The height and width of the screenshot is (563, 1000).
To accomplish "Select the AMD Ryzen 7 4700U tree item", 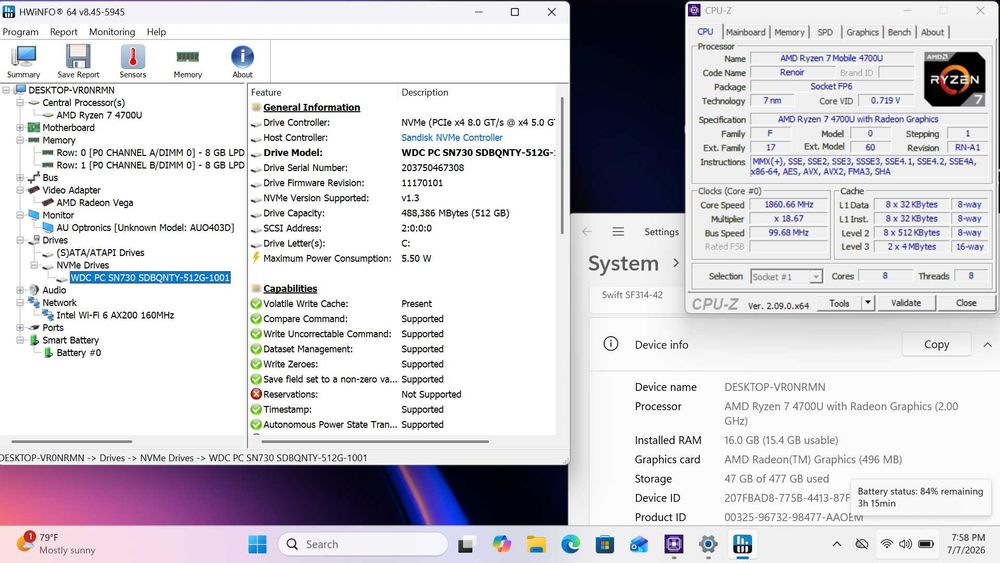I will 99,115.
